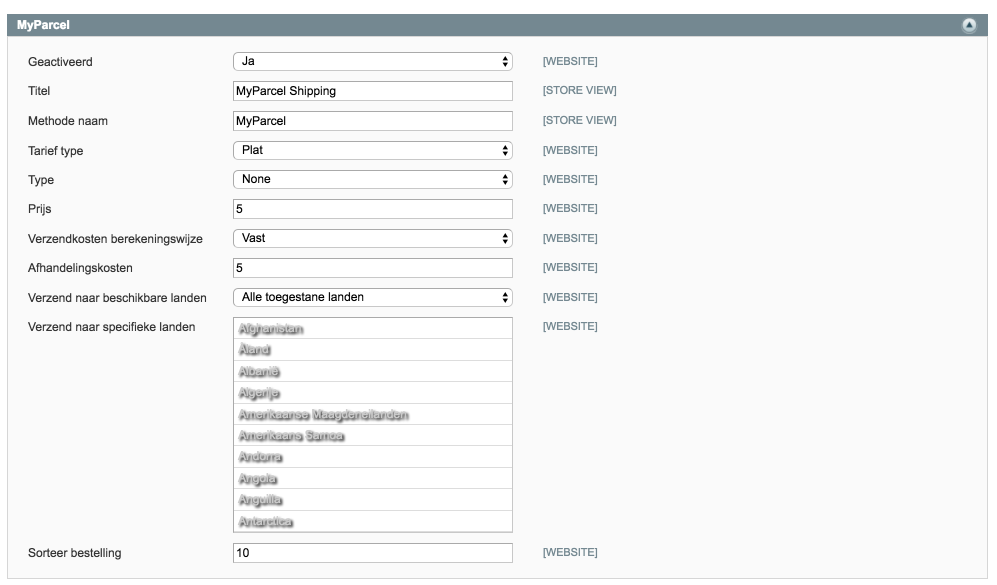Open the Tarief type dropdown
This screenshot has width=997, height=585.
click(x=373, y=150)
